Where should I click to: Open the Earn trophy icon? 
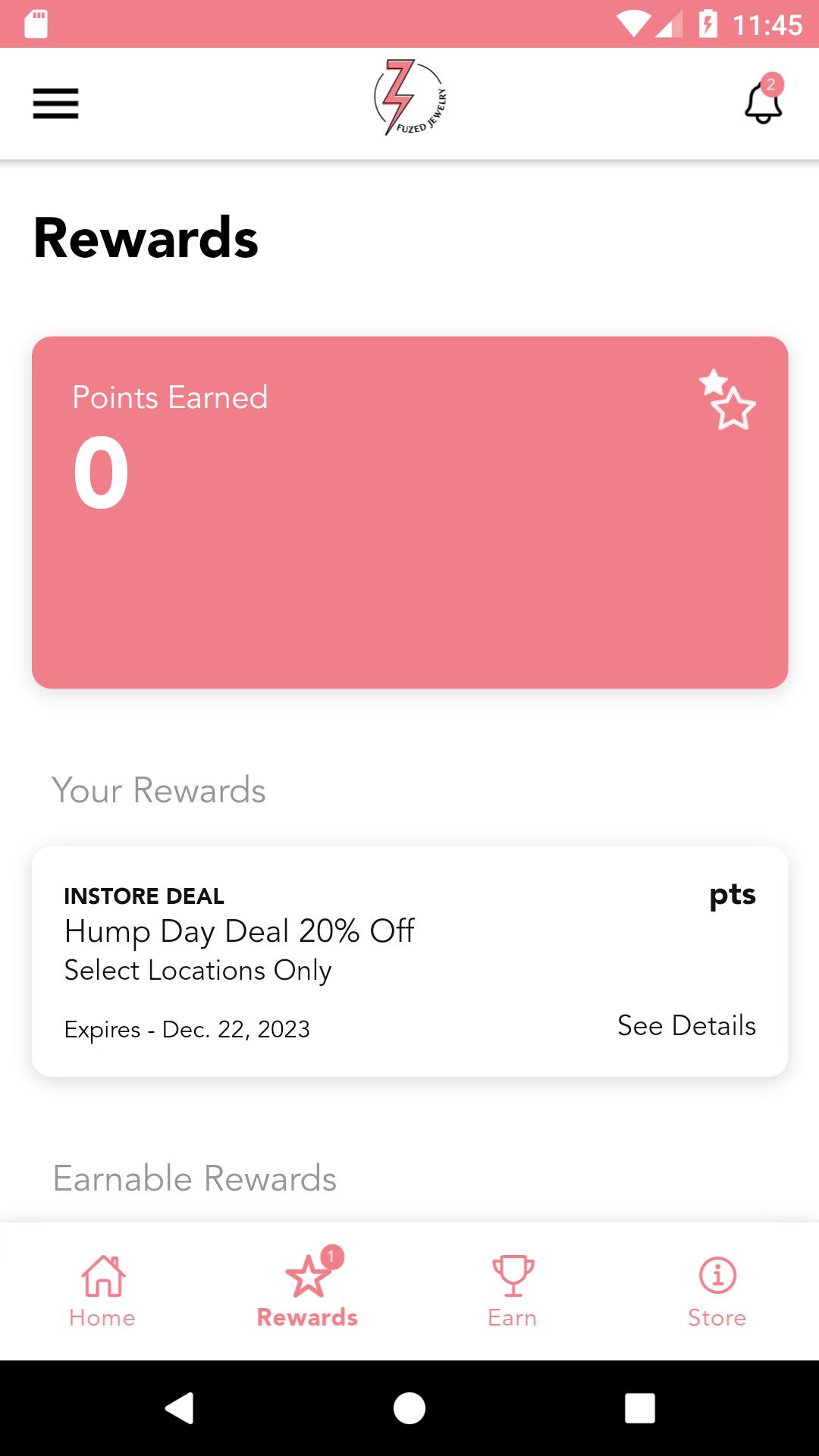coord(513,1276)
